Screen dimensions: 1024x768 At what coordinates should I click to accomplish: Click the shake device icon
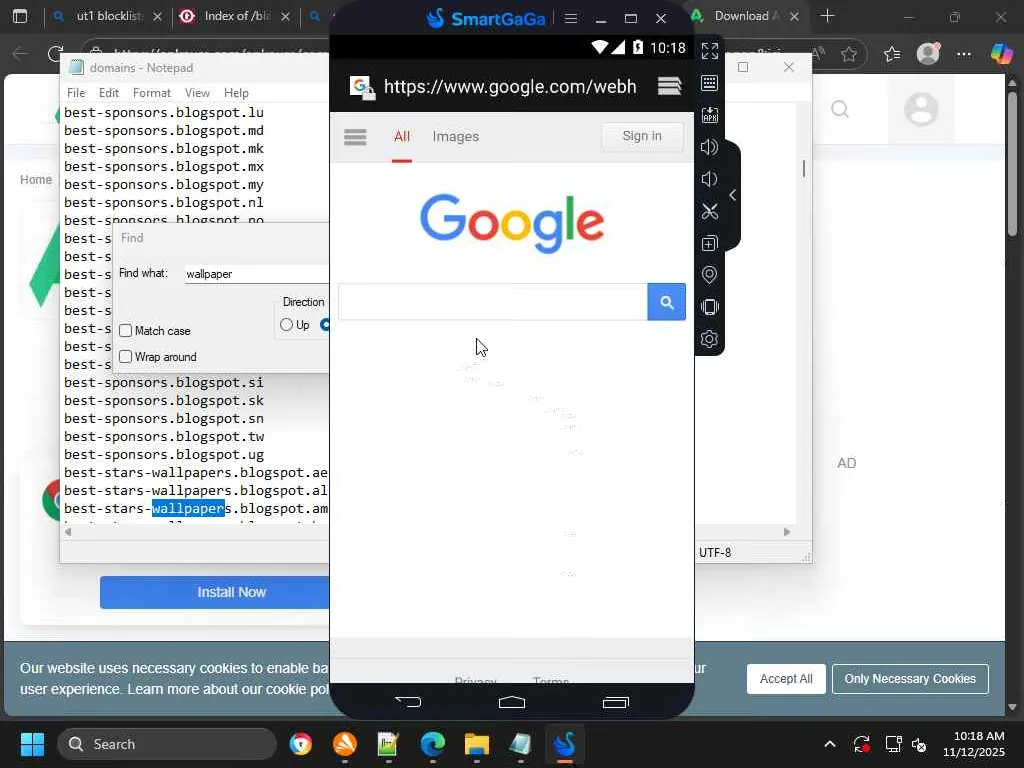pos(709,307)
